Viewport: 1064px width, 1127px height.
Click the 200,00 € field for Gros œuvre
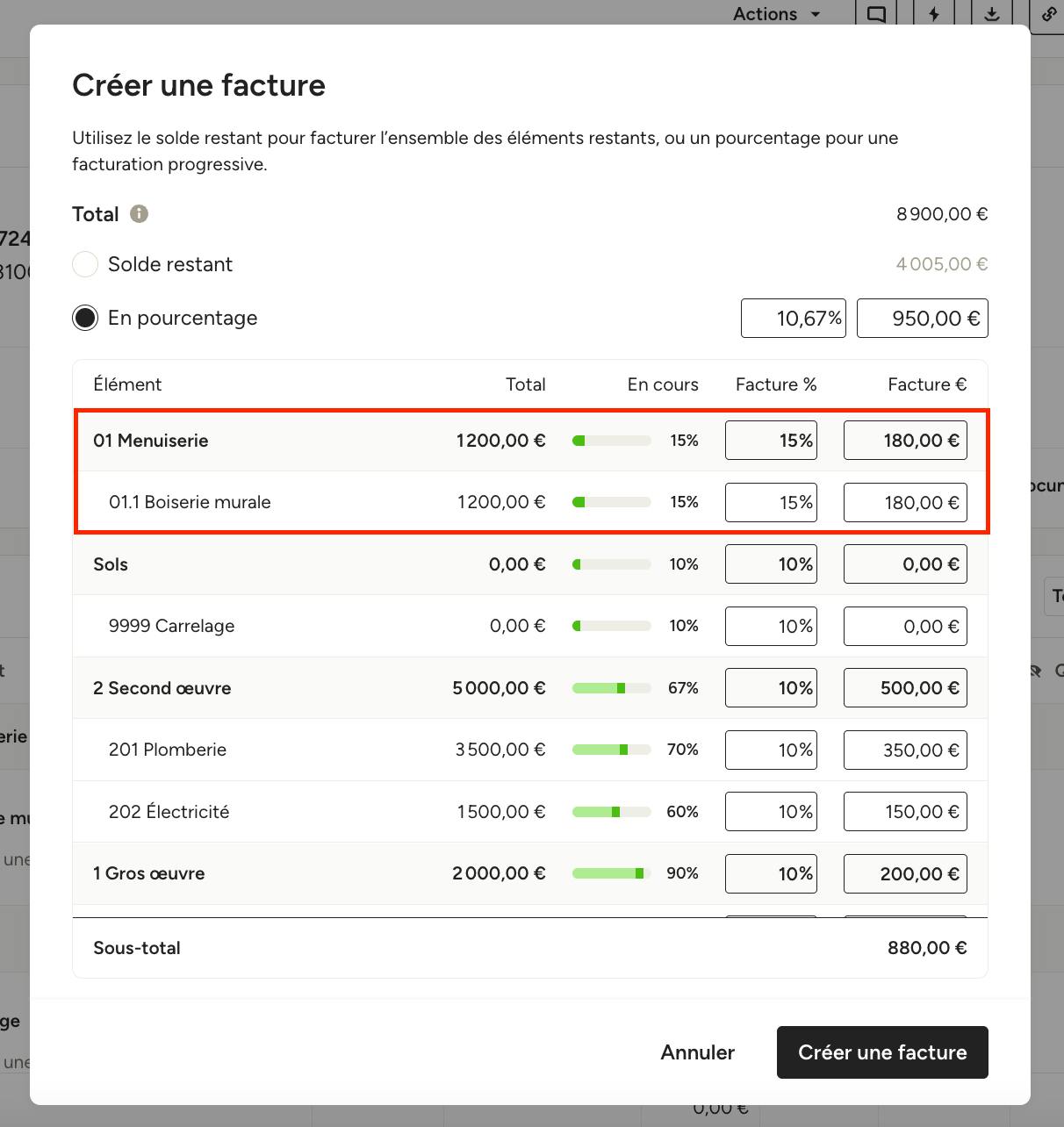pos(905,873)
